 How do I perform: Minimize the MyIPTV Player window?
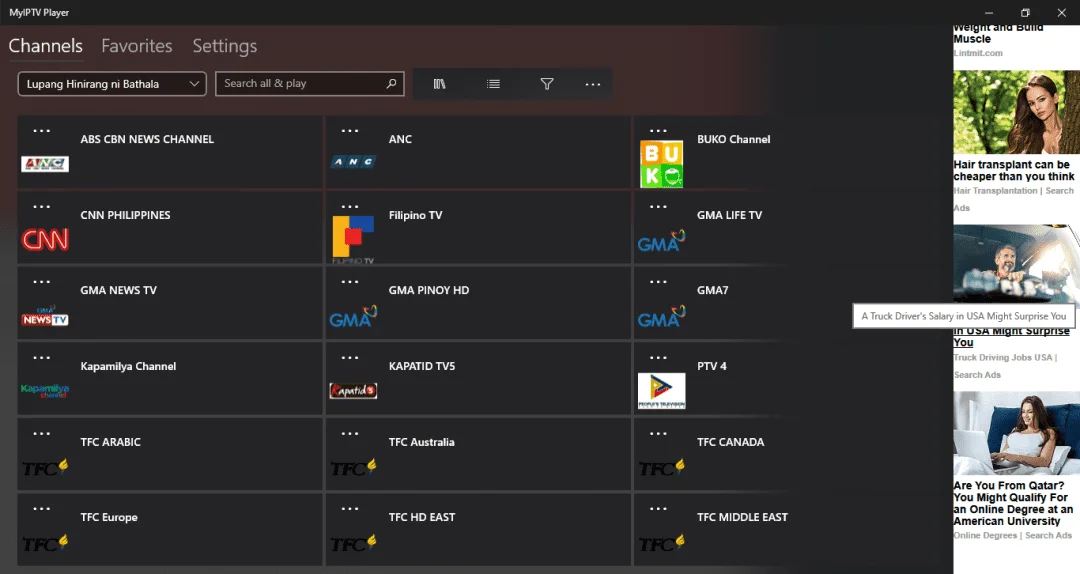click(x=989, y=12)
